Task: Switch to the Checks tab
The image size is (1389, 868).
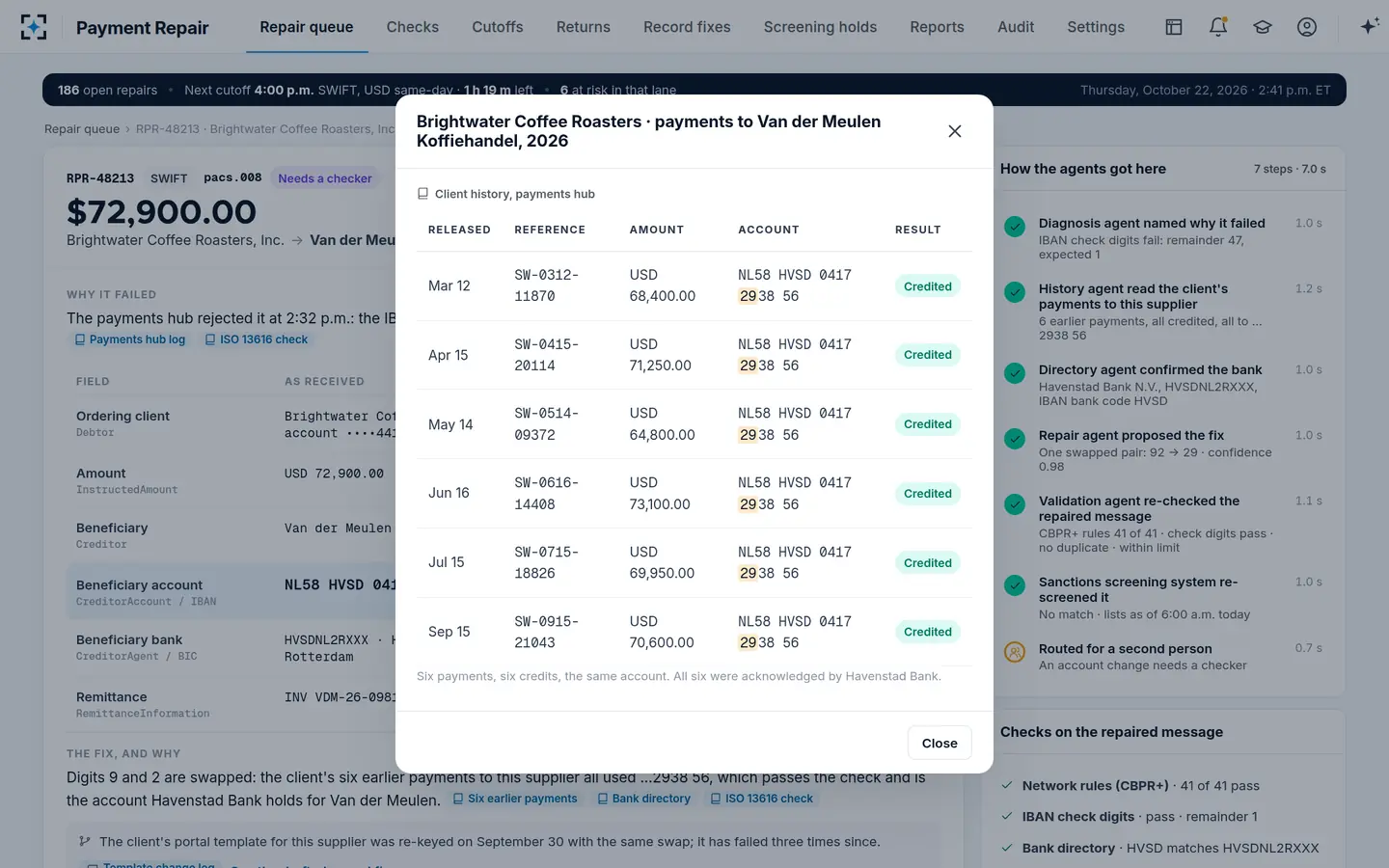Action: (x=413, y=27)
